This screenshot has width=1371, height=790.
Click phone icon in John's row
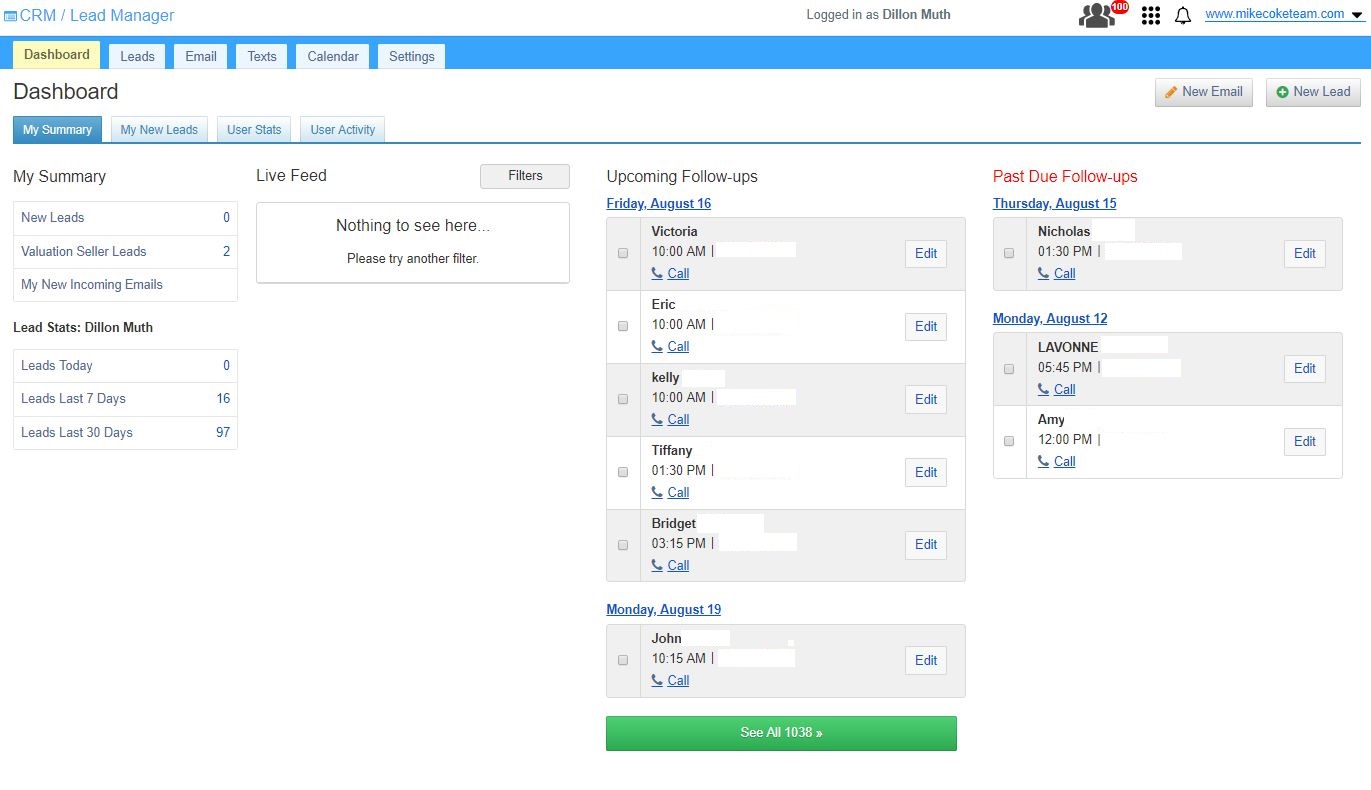(657, 680)
